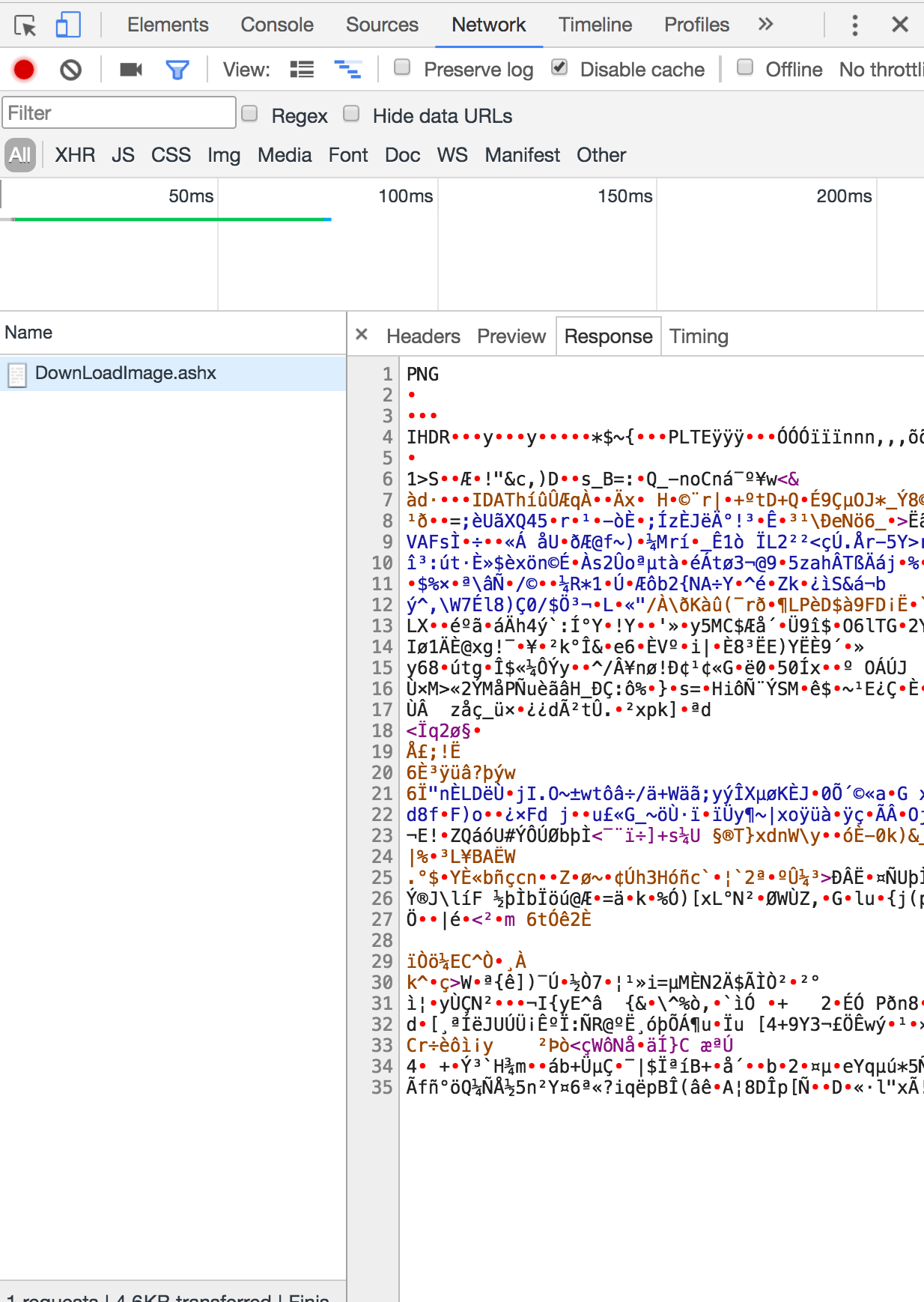Open the Elements tab

[x=168, y=25]
